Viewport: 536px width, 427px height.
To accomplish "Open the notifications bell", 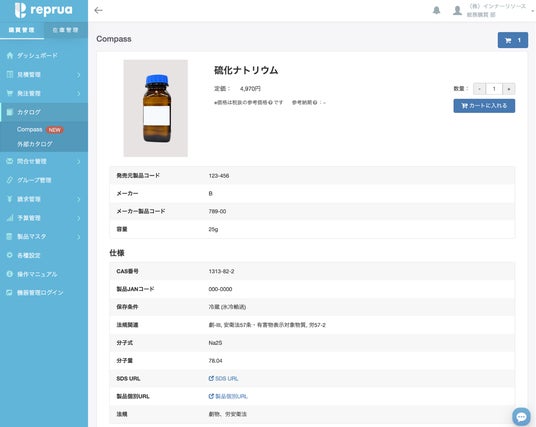I will point(437,10).
